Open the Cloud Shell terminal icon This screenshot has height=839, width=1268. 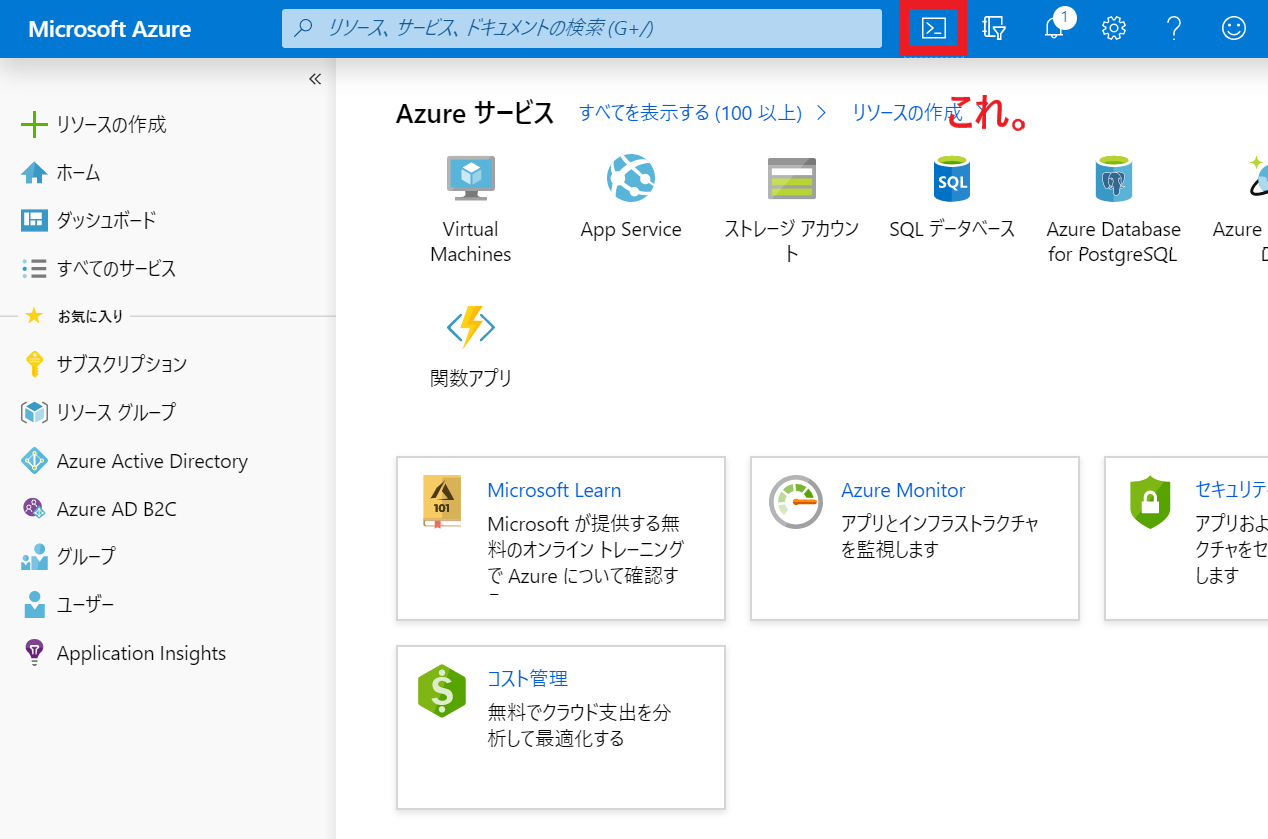933,28
